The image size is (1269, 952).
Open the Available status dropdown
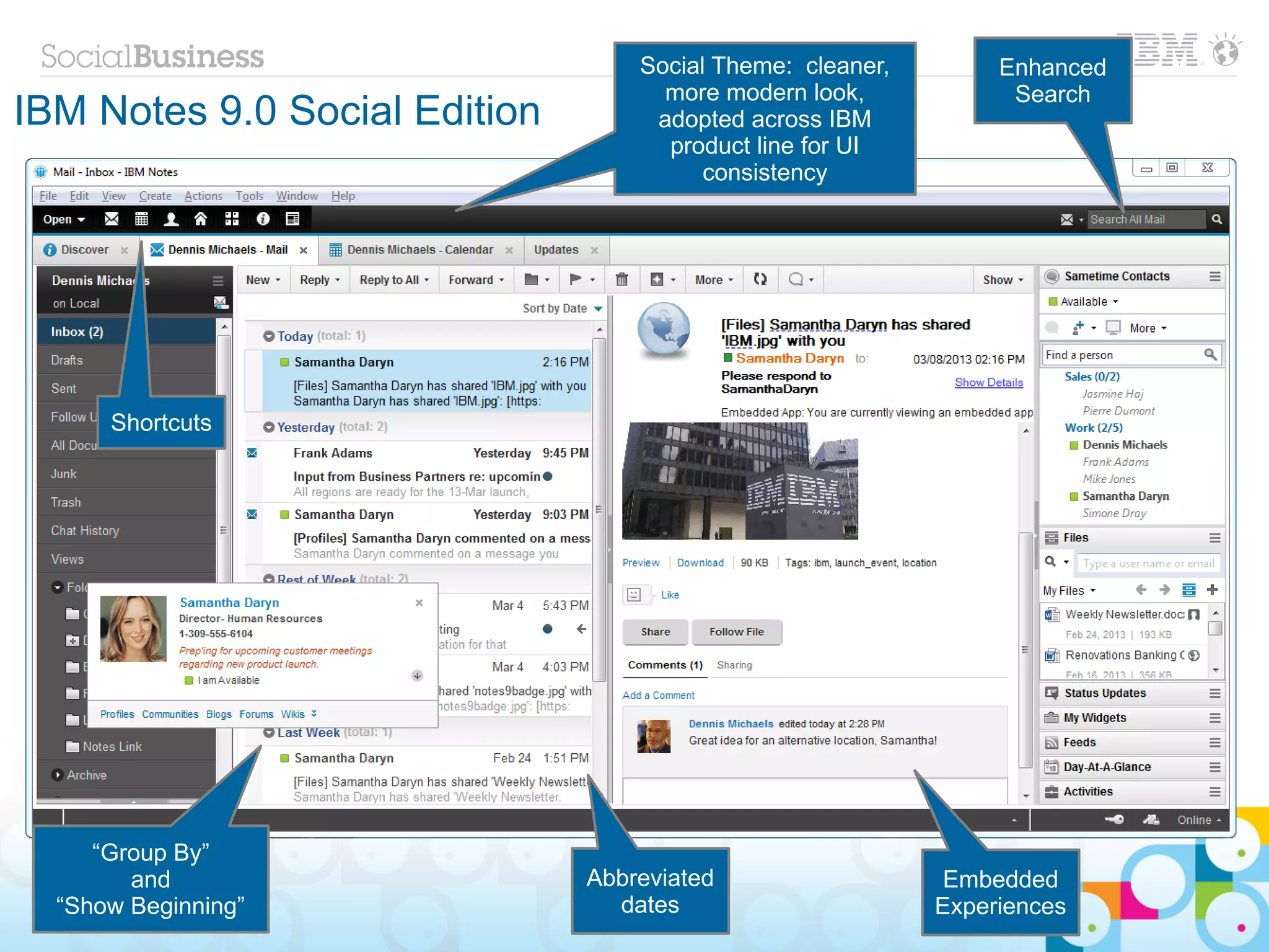[1083, 302]
